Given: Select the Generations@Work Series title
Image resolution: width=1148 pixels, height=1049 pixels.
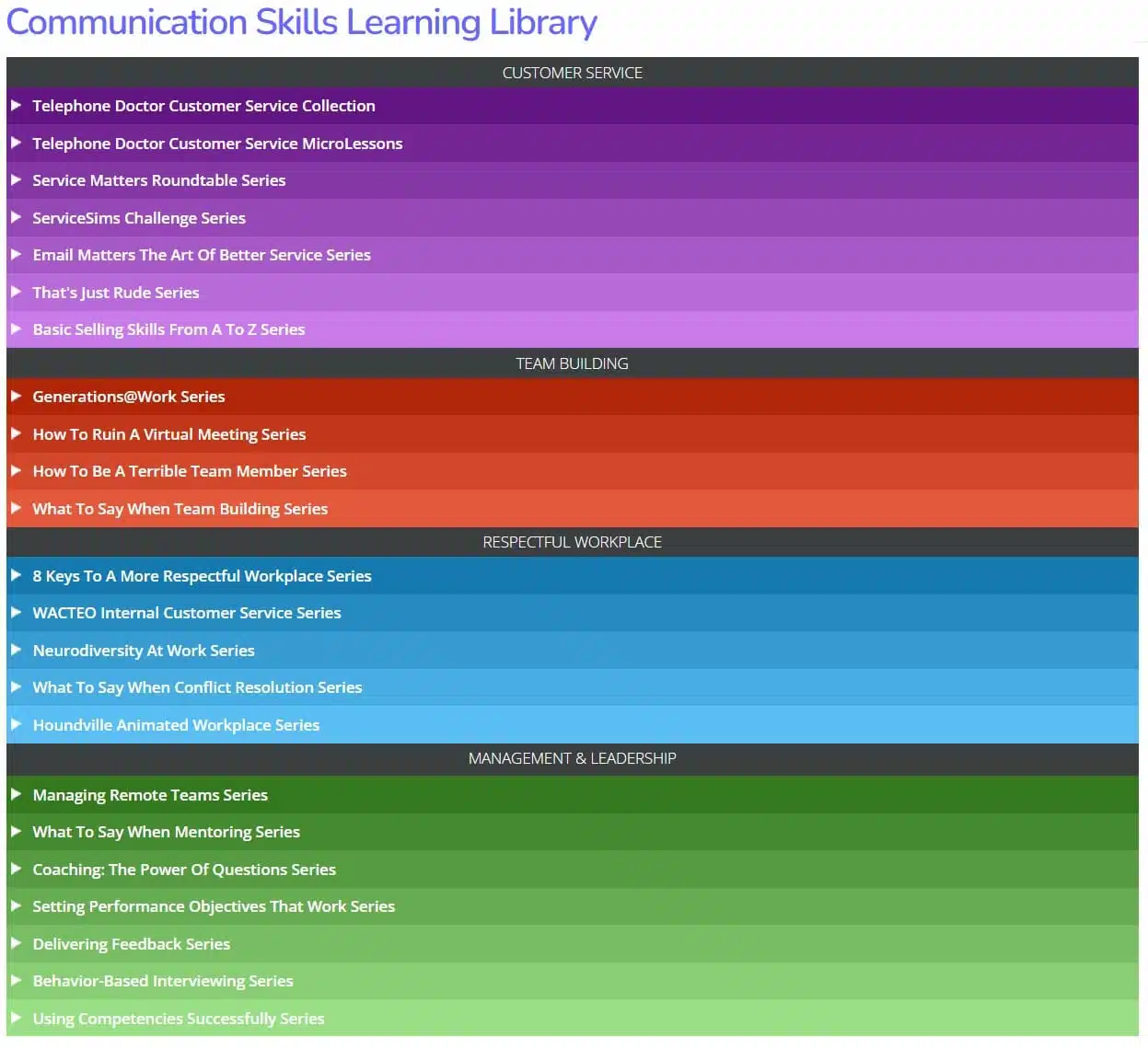Looking at the screenshot, I should 129,397.
